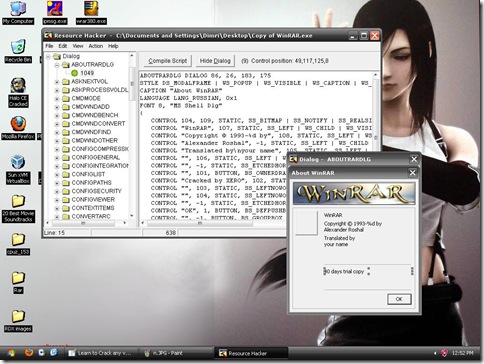The width and height of the screenshot is (484, 364).
Task: Click 'Alexander Roshal' text in About dialog
Action: (344, 230)
